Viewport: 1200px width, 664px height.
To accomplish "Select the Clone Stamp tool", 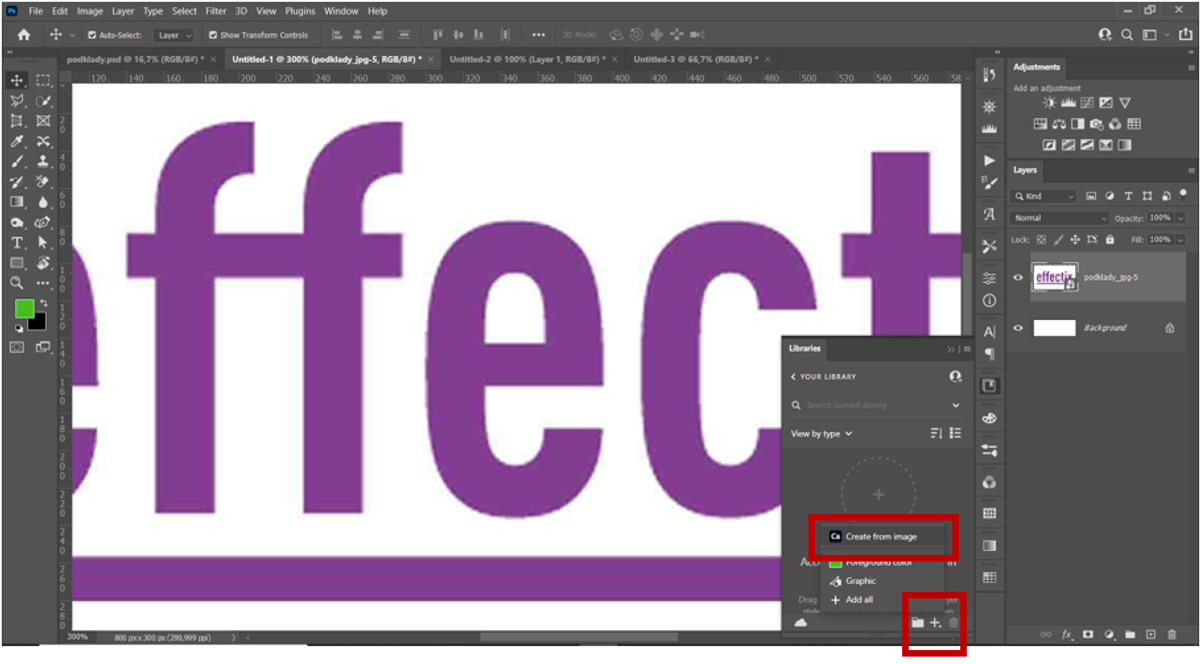I will point(43,162).
